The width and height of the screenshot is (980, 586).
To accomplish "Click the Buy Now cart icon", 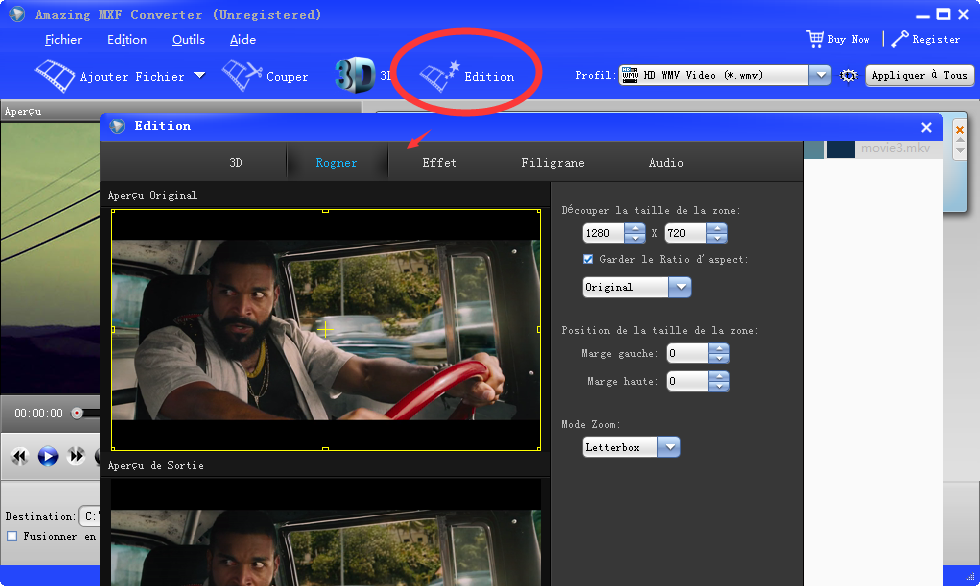I will [815, 39].
